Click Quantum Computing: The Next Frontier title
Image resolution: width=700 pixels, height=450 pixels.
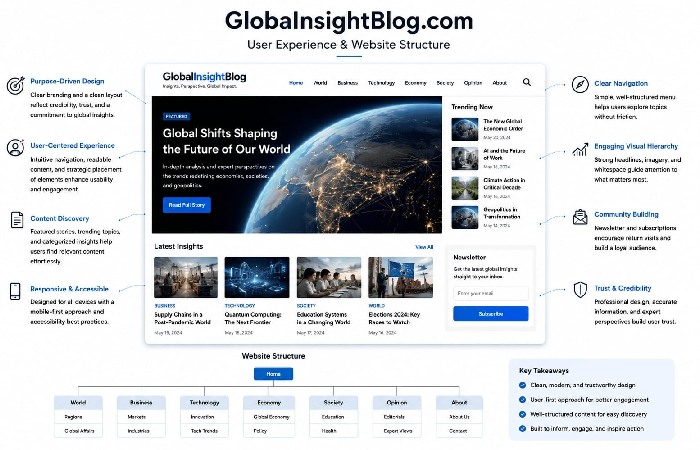253,318
